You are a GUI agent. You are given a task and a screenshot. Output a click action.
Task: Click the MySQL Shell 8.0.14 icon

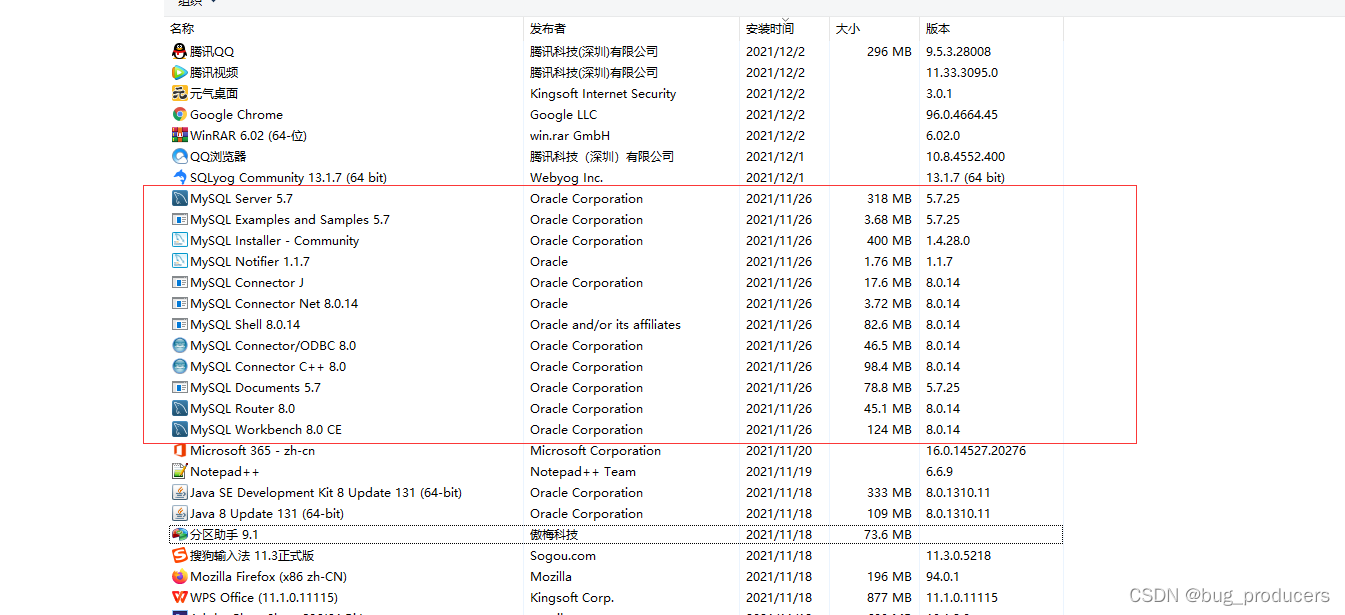179,324
